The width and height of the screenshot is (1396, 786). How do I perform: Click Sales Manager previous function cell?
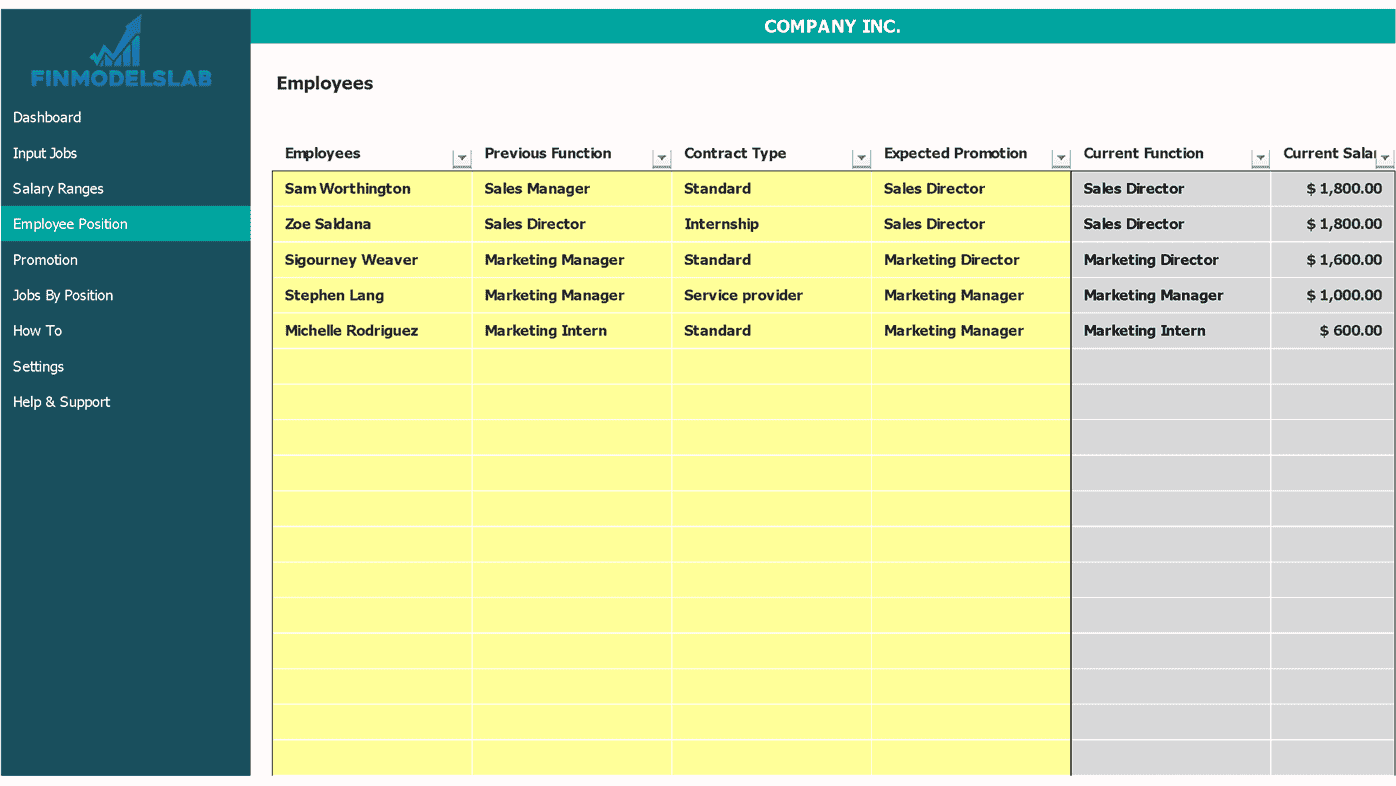572,189
